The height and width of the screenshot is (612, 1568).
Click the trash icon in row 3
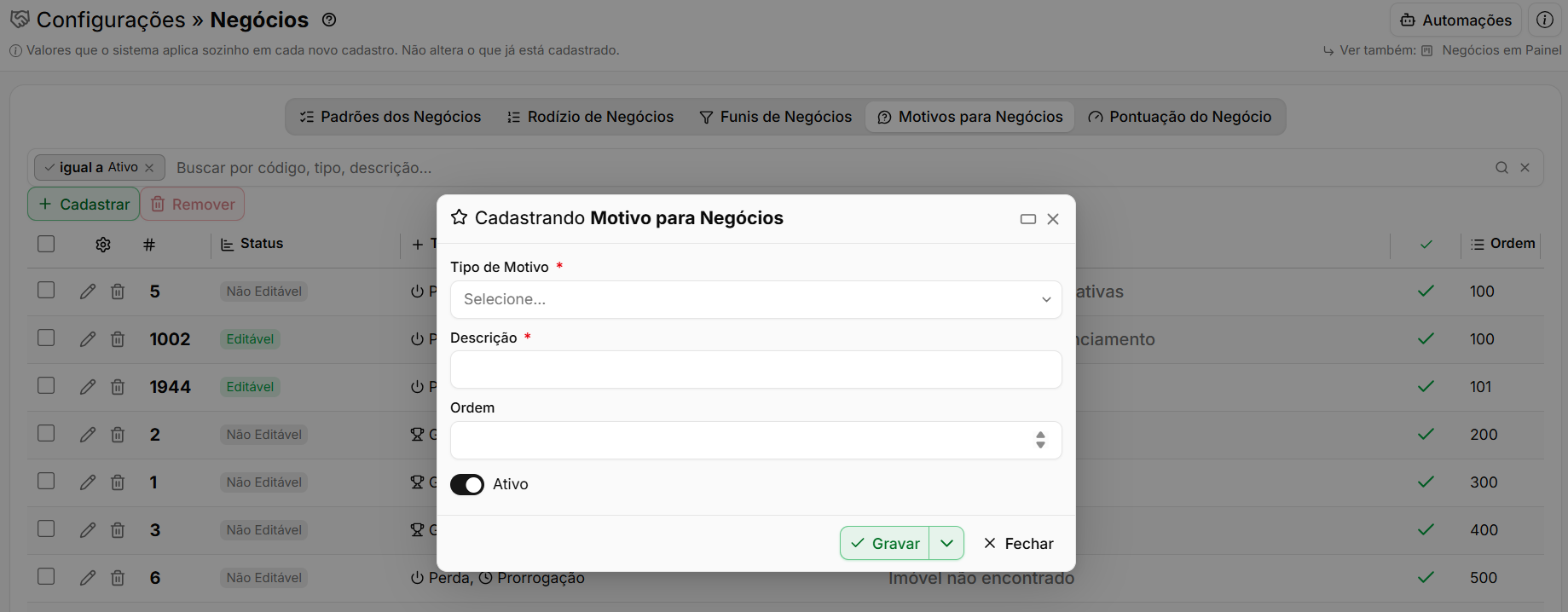[118, 530]
